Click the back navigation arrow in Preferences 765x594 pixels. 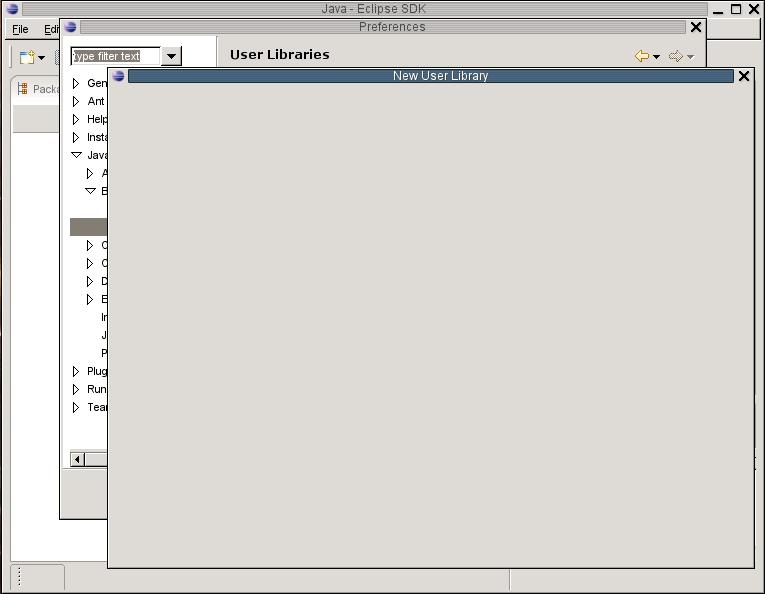pyautogui.click(x=642, y=56)
